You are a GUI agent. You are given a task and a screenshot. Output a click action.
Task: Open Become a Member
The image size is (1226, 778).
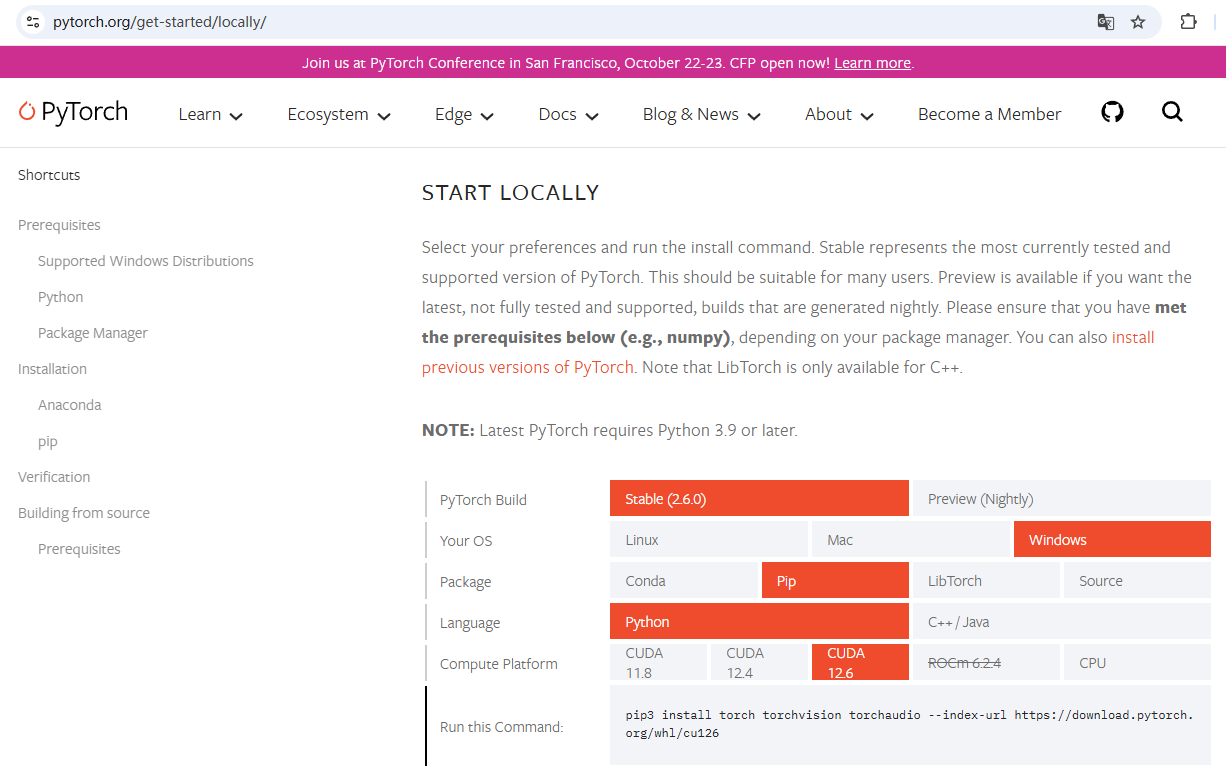[x=989, y=115]
